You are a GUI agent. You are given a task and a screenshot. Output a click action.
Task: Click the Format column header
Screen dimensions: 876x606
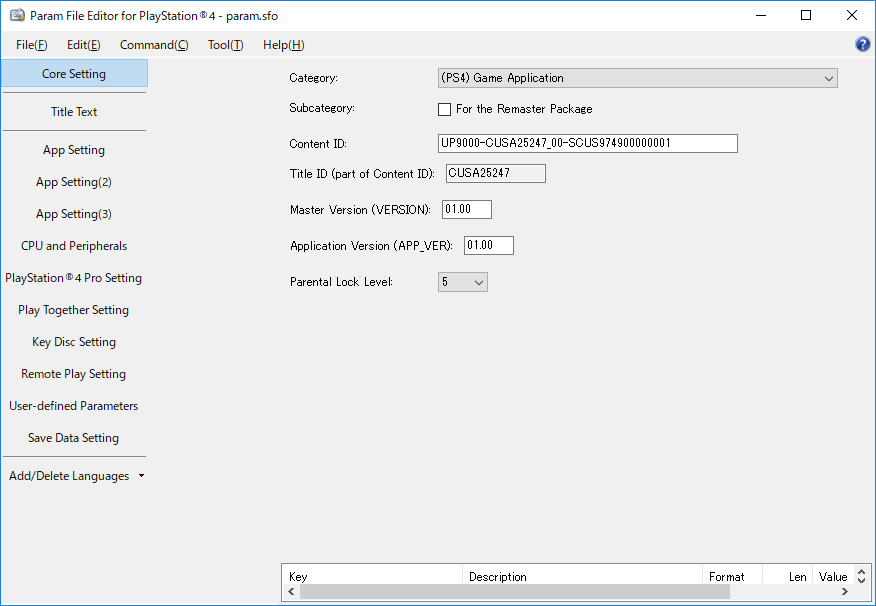[x=732, y=576]
